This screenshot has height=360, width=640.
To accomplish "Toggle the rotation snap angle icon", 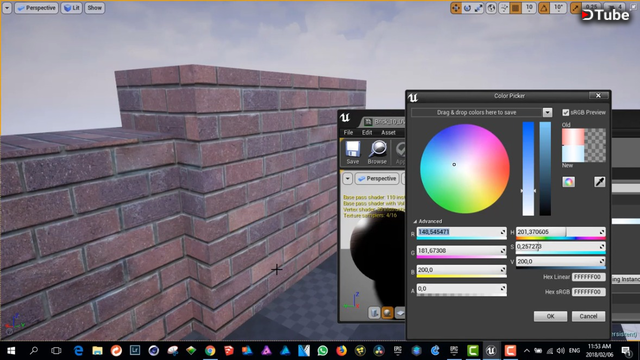I will click(544, 8).
